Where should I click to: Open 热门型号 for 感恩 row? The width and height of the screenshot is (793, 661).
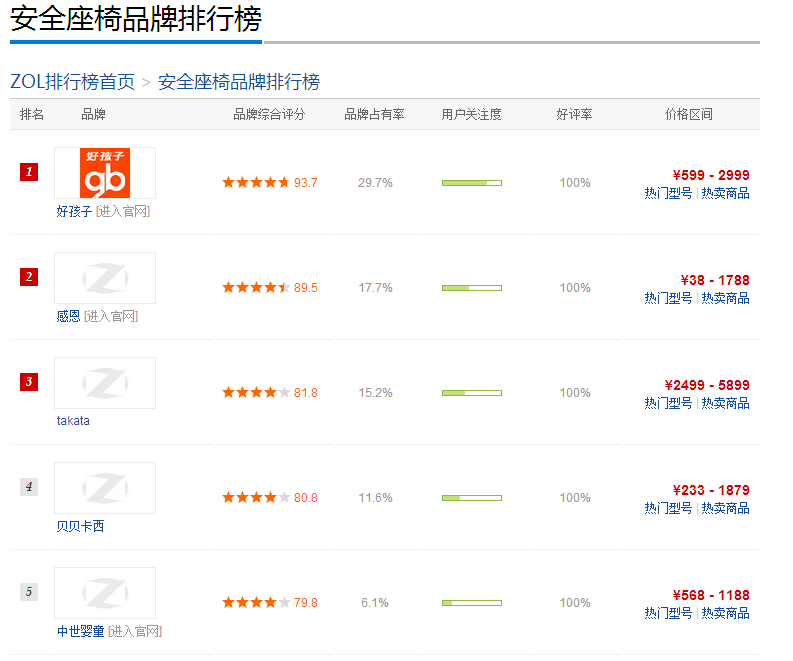tap(668, 298)
